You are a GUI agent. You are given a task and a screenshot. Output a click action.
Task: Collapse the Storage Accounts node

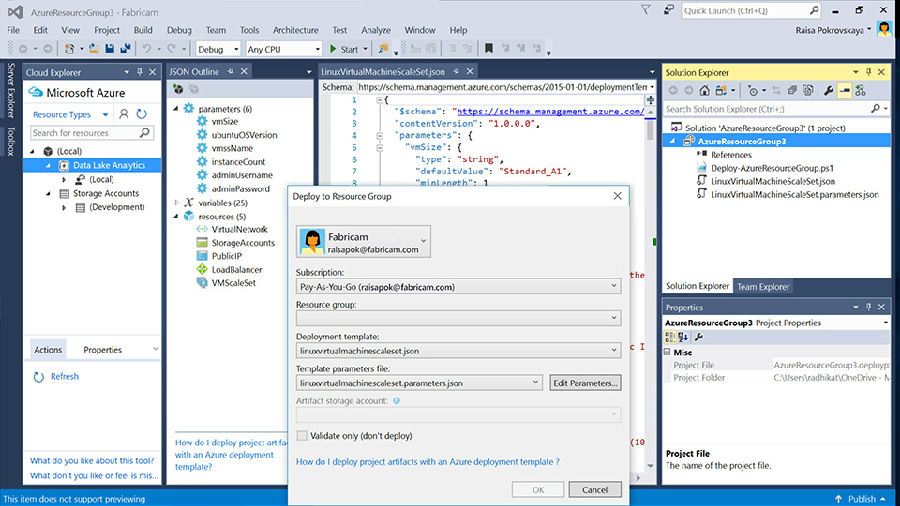tap(49, 193)
